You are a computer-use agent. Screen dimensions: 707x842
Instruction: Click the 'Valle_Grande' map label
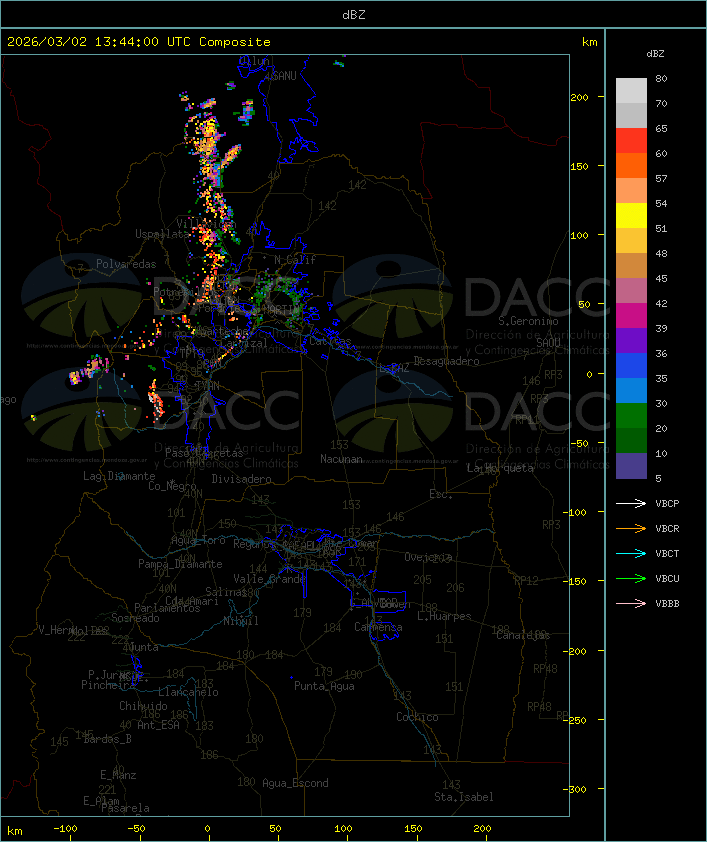click(x=269, y=579)
